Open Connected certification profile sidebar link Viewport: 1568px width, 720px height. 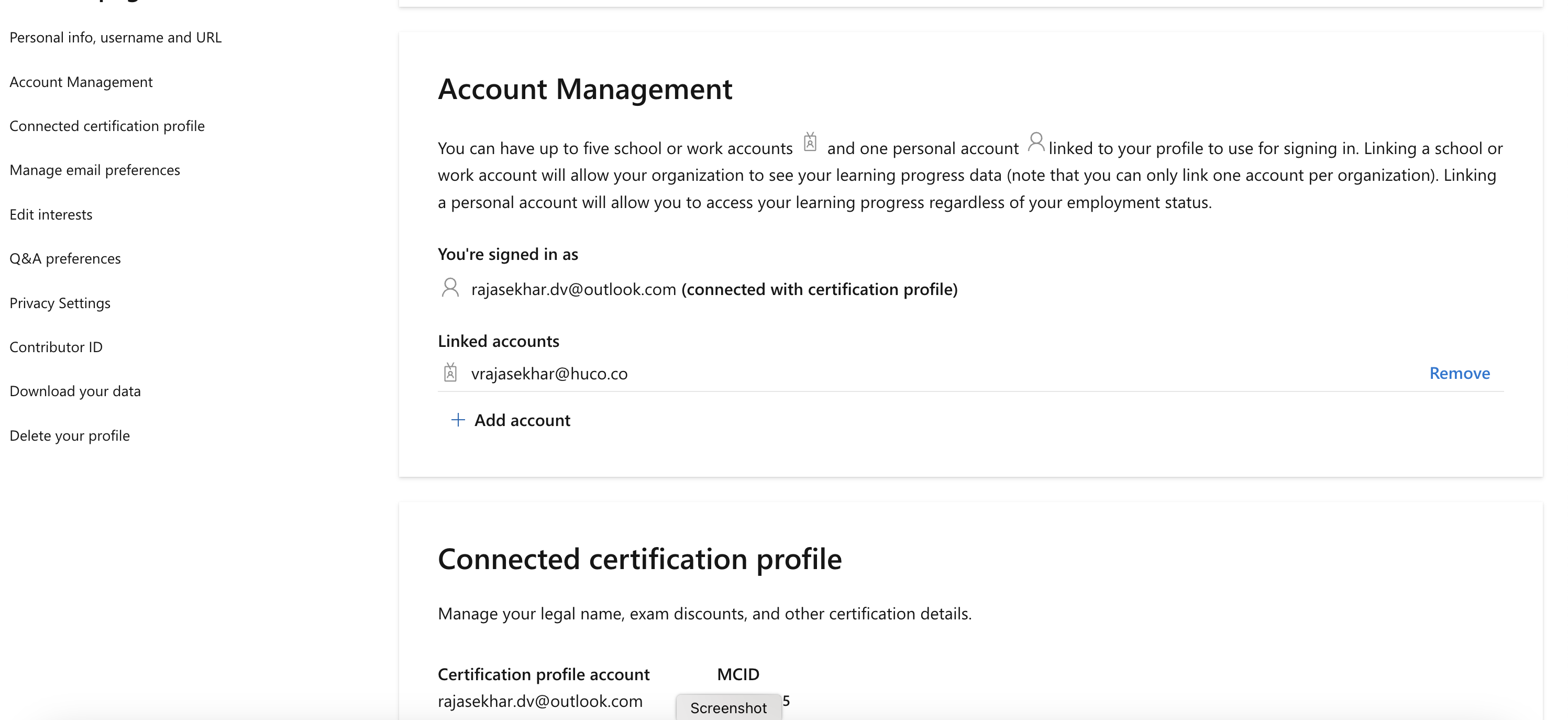point(107,126)
